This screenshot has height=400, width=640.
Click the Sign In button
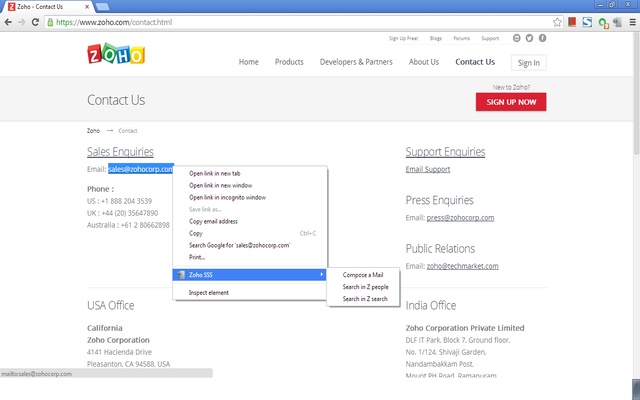(529, 62)
